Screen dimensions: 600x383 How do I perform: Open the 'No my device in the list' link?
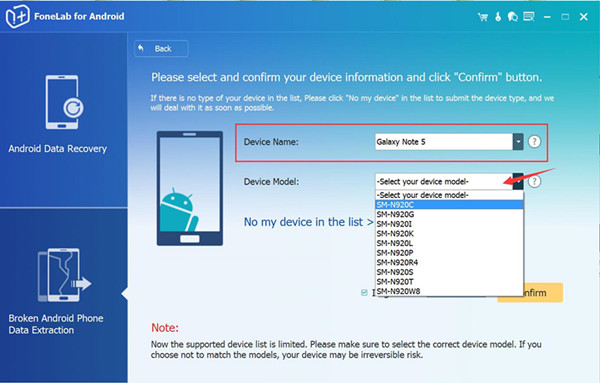point(308,222)
